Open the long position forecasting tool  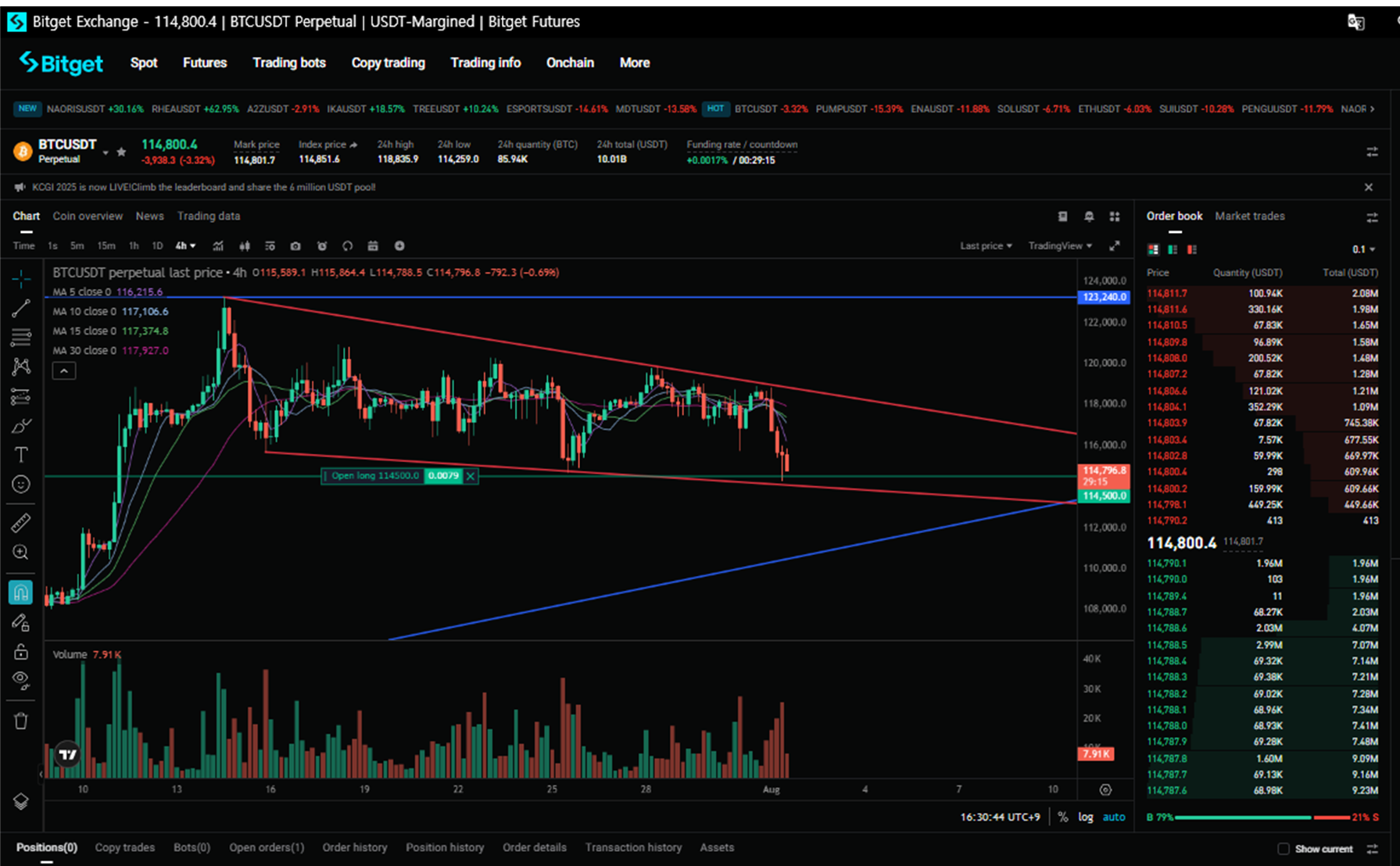click(x=21, y=396)
